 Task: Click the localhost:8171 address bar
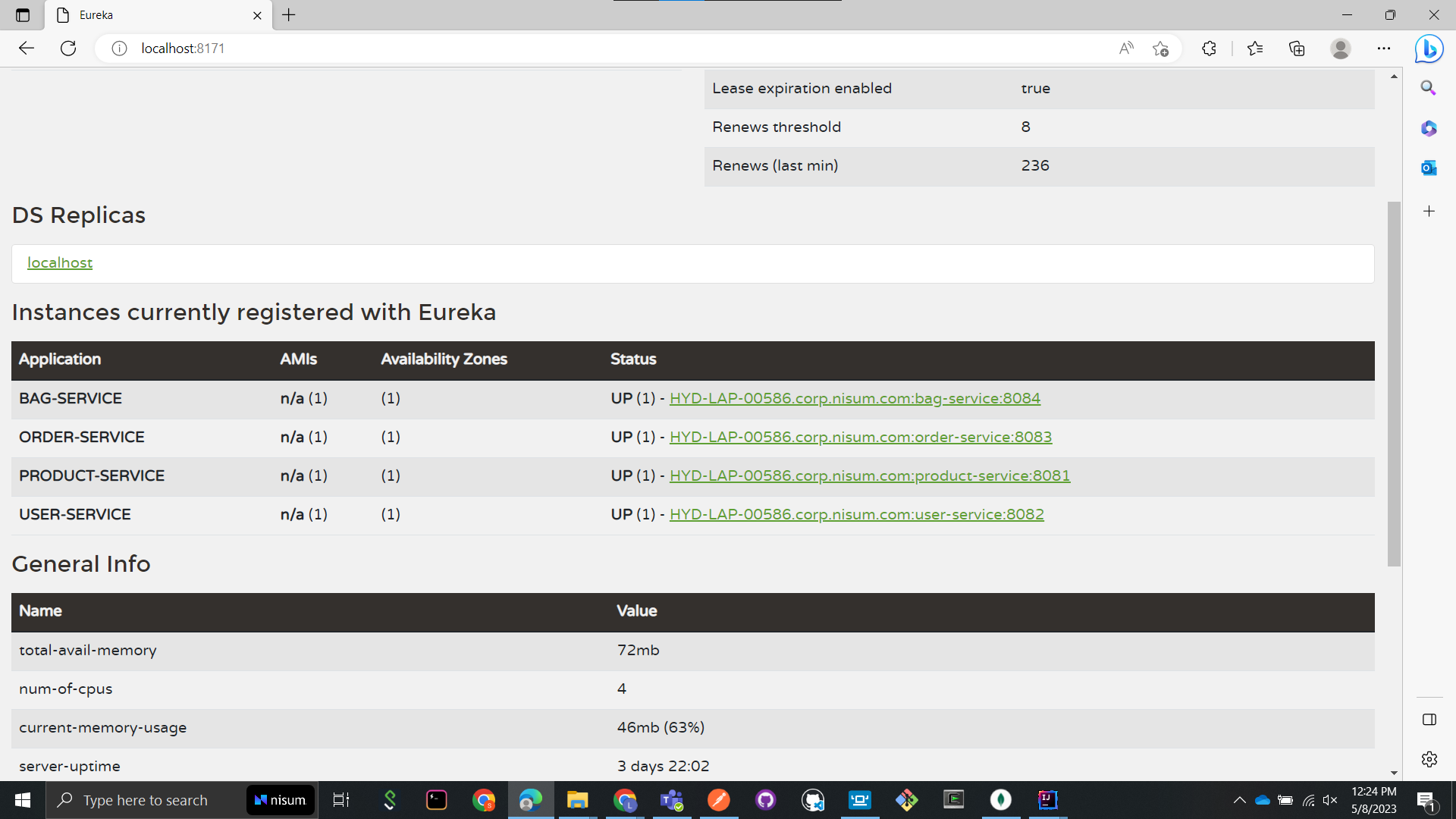(x=531, y=49)
